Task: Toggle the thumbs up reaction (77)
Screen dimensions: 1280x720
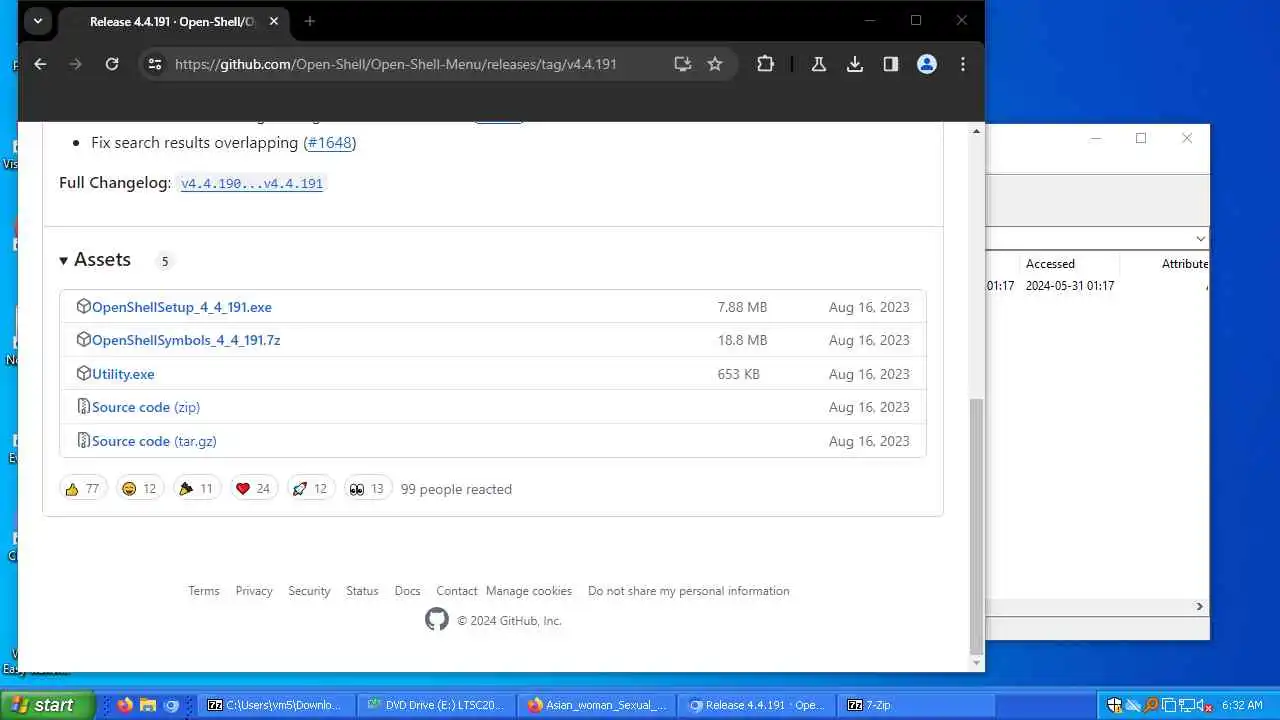Action: [82, 489]
